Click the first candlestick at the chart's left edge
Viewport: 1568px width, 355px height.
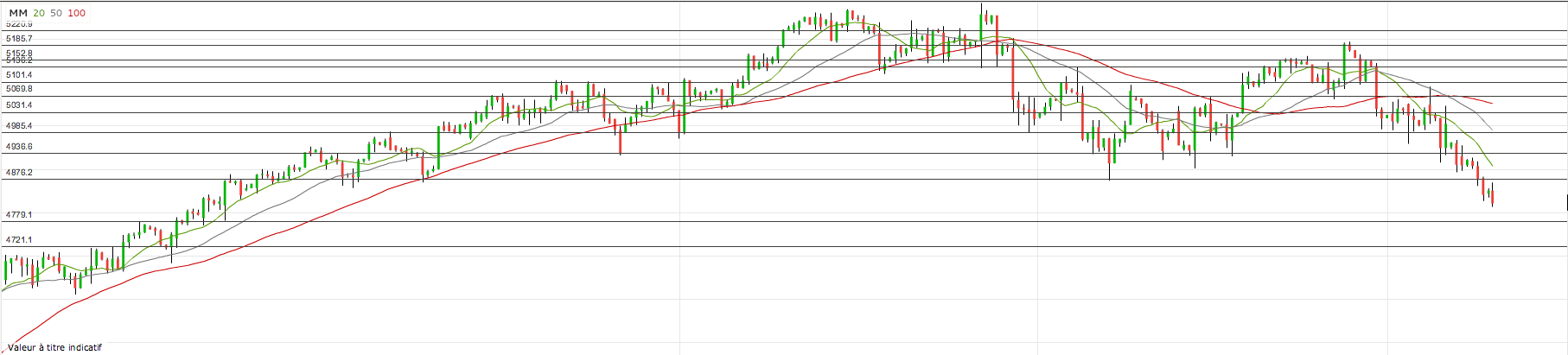[x=5, y=269]
